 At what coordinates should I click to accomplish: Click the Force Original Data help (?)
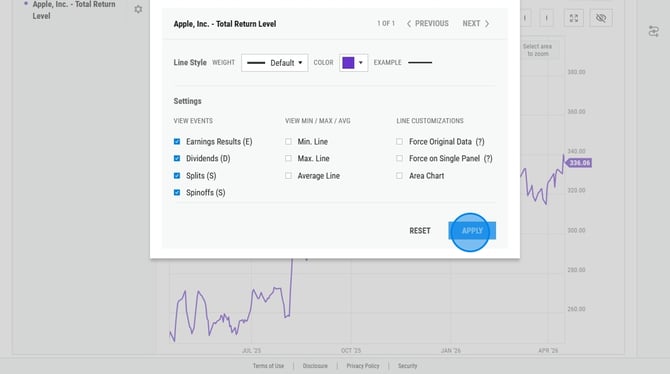(480, 142)
